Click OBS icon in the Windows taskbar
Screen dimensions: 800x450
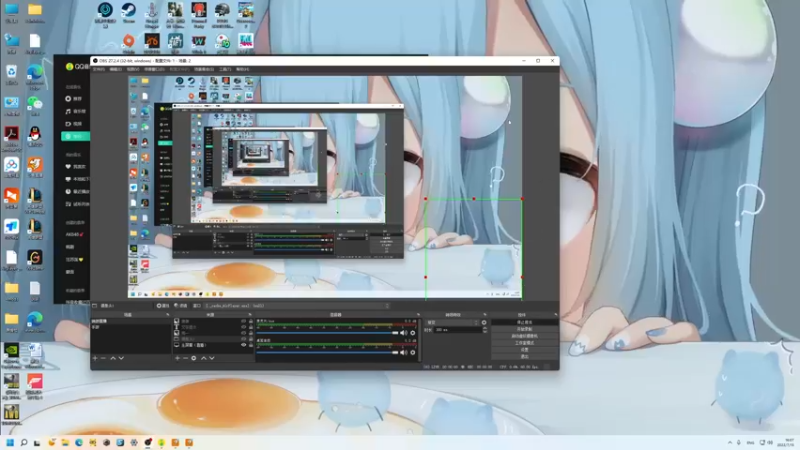147,442
